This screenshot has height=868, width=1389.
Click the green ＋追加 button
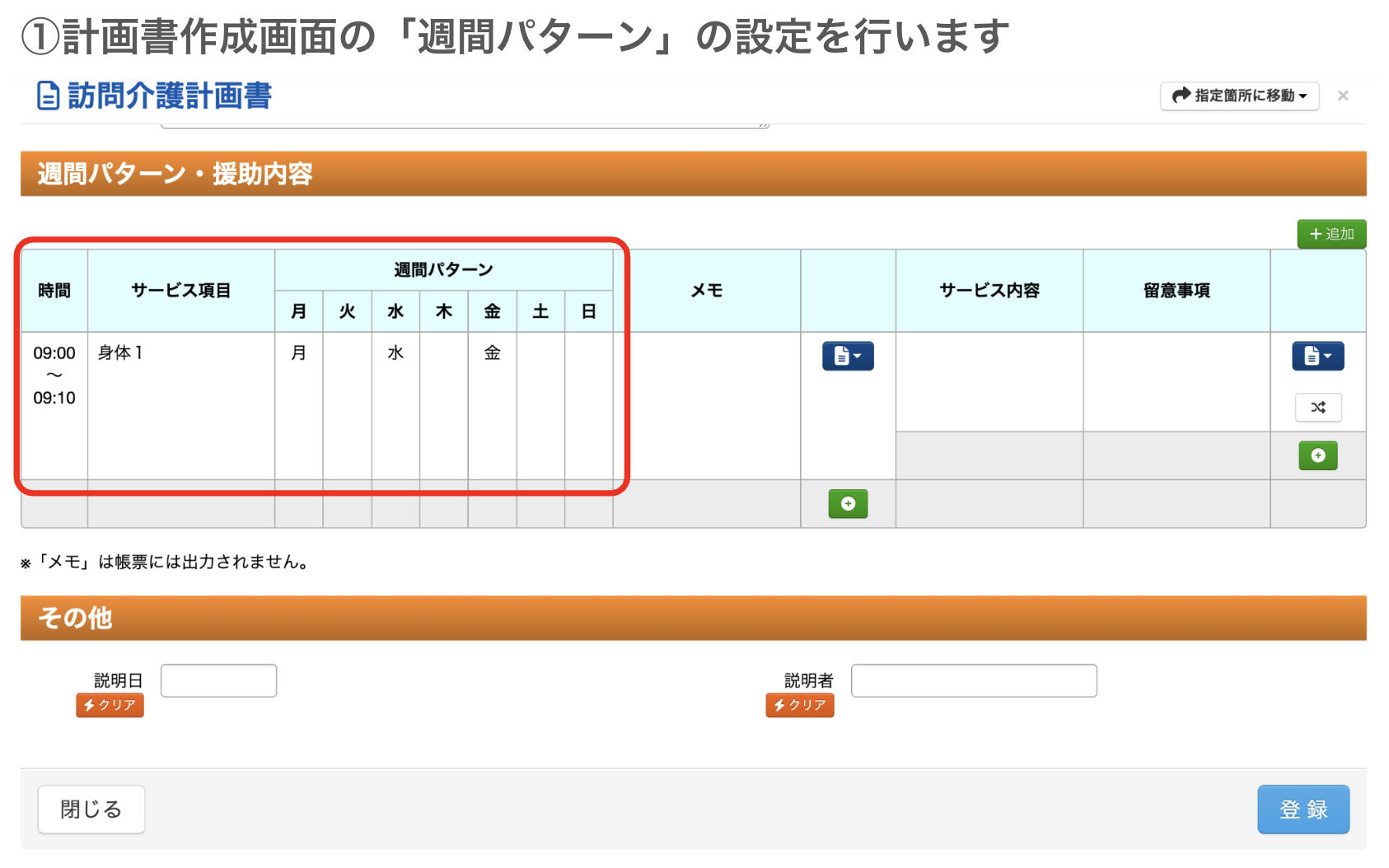[x=1331, y=233]
